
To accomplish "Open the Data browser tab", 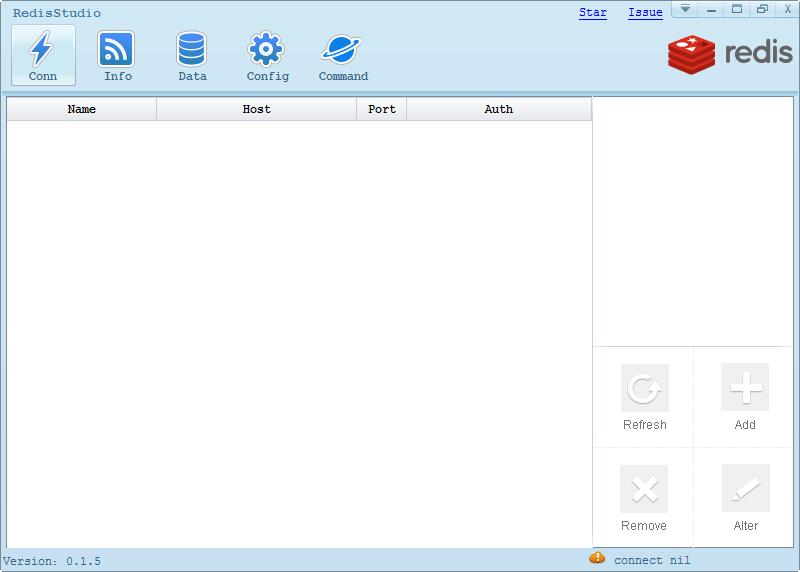I will click(192, 55).
